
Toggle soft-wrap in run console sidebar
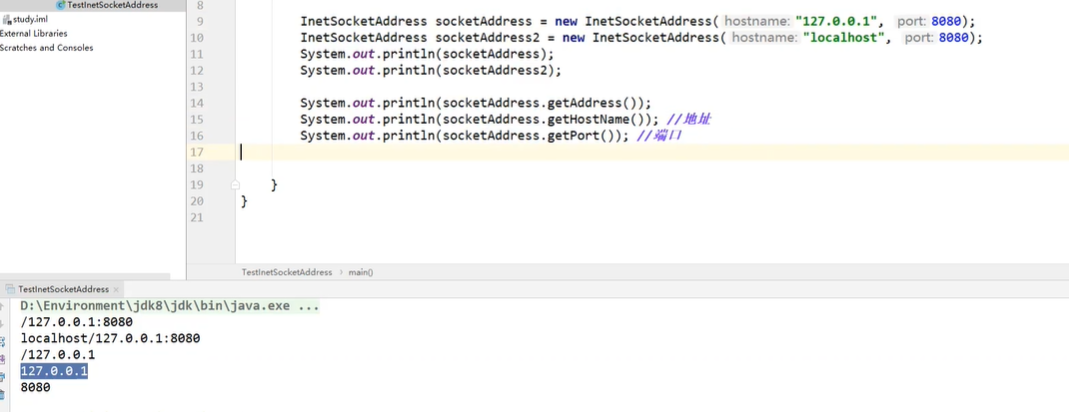3,341
